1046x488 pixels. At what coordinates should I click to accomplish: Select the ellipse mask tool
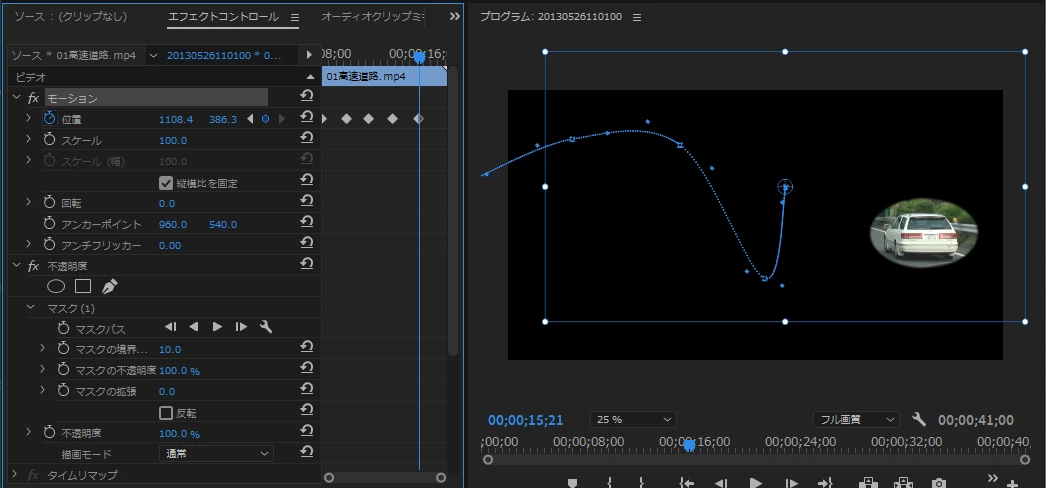point(56,287)
